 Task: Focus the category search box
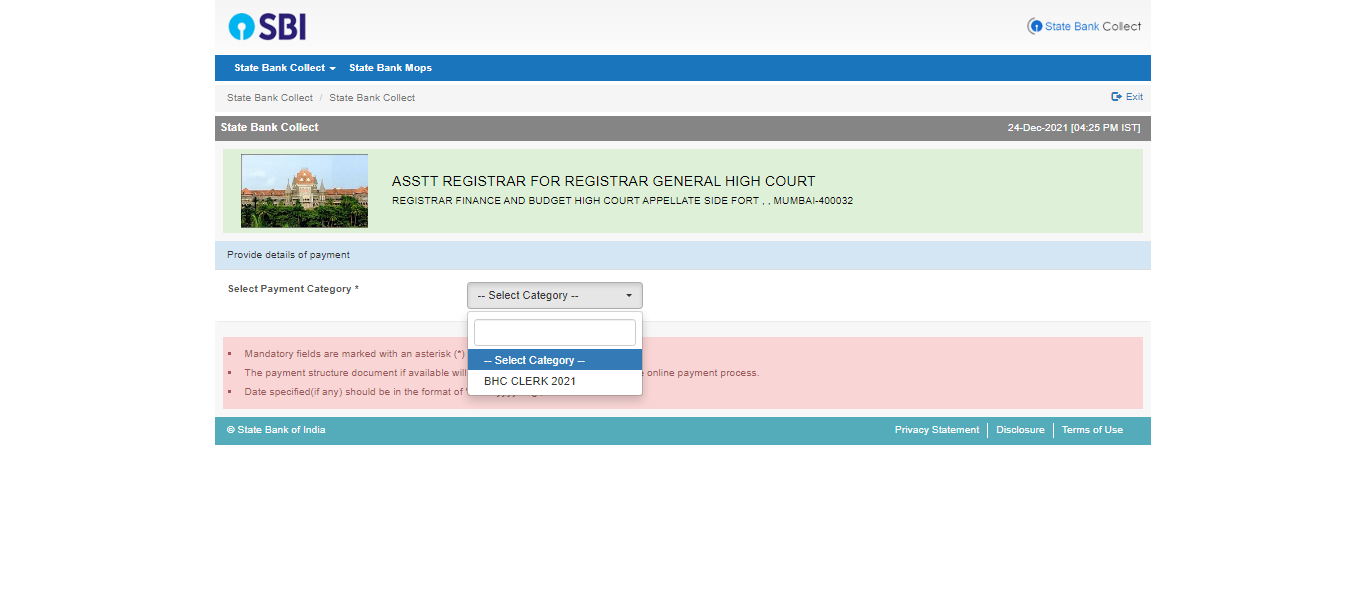point(555,333)
